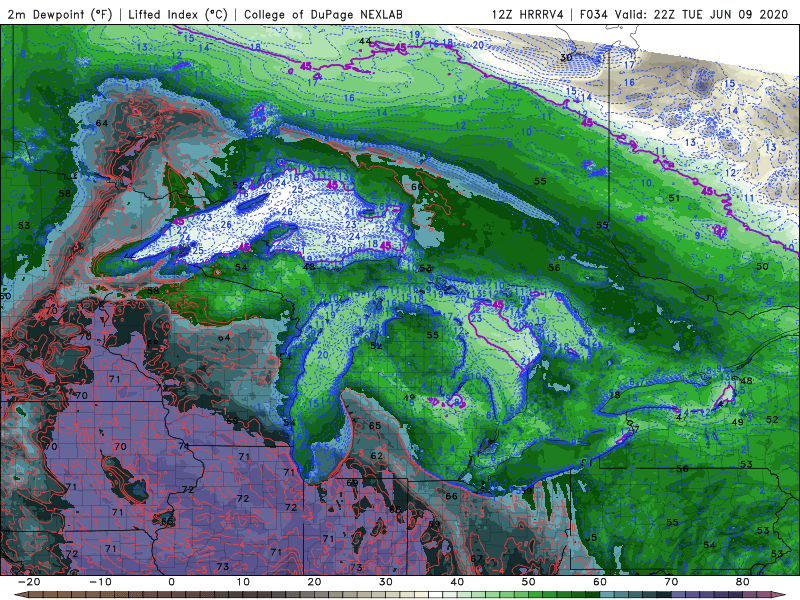Click the '-10' color scale label
The image size is (800, 600).
pyautogui.click(x=100, y=582)
